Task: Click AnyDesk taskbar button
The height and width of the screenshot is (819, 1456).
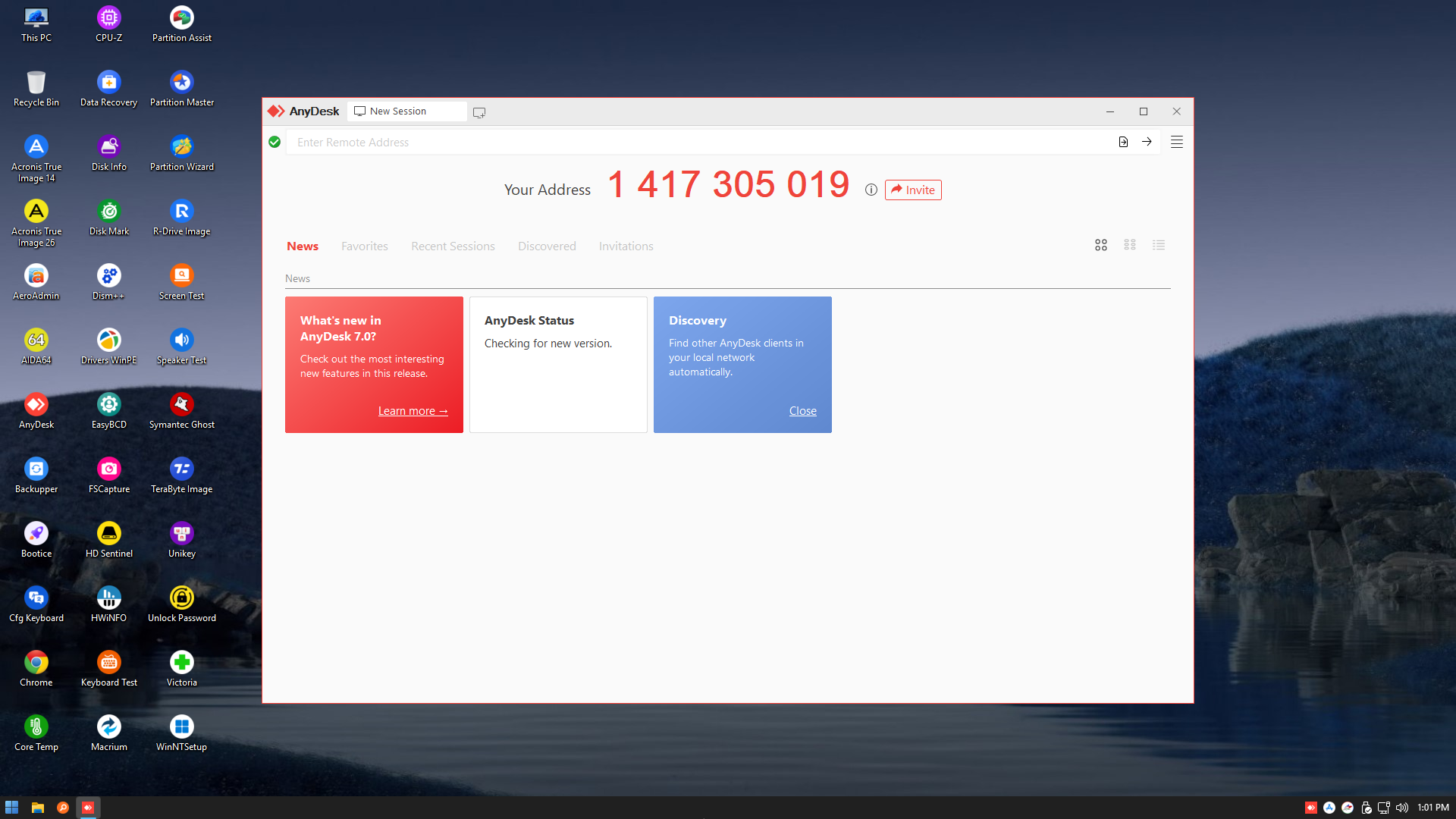Action: [x=88, y=808]
